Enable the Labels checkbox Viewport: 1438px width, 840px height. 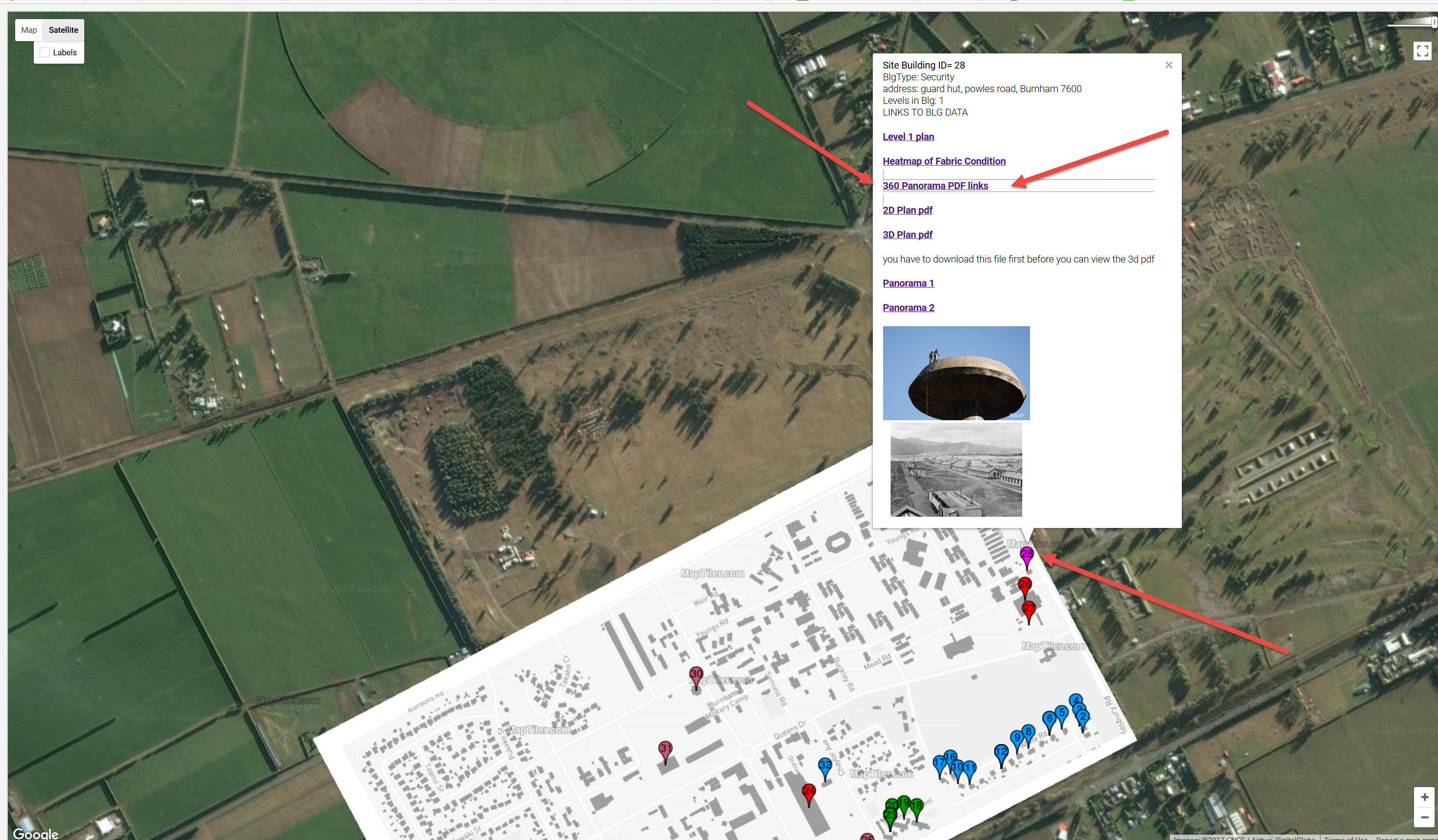click(x=45, y=52)
